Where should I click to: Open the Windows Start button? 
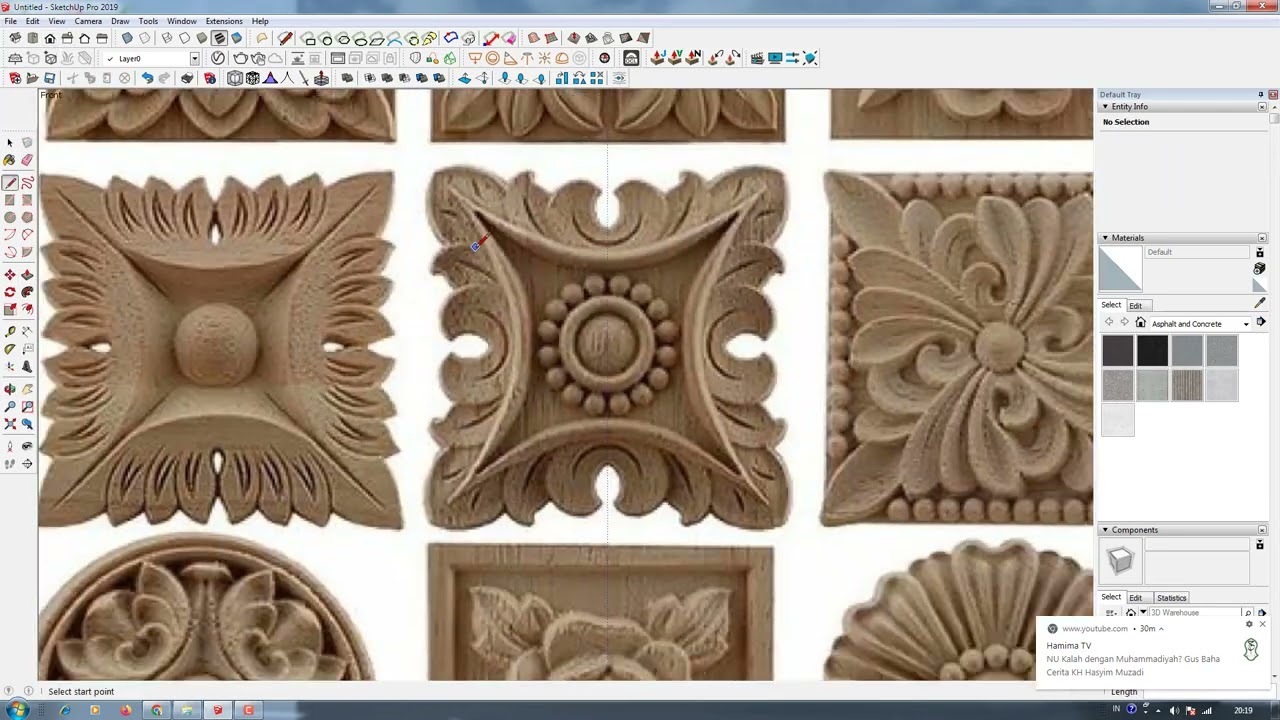(x=17, y=710)
